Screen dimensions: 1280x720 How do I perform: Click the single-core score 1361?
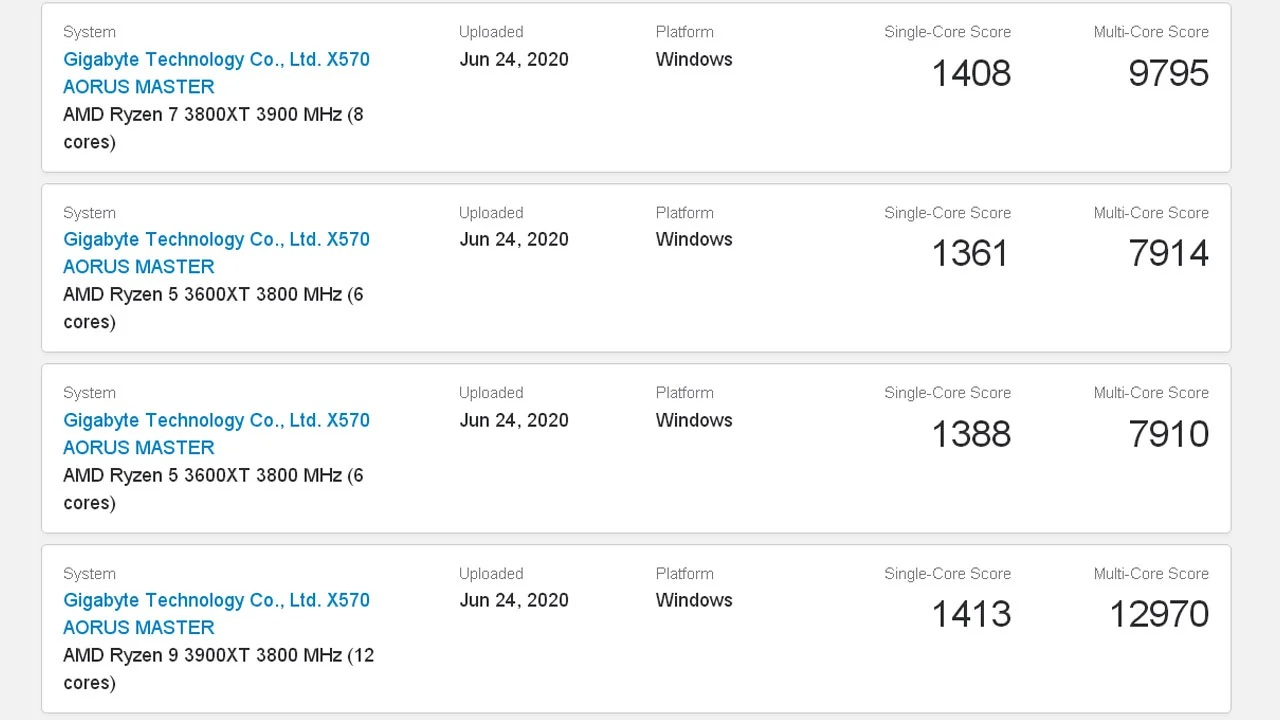[970, 253]
